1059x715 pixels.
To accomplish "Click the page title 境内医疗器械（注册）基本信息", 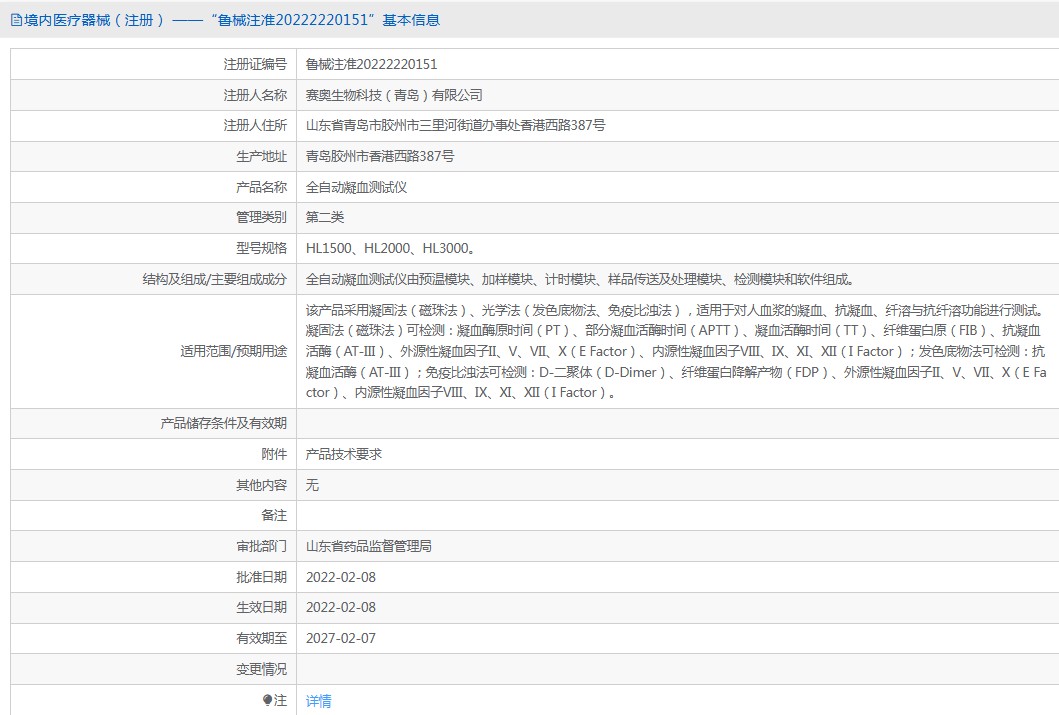I will tap(232, 20).
